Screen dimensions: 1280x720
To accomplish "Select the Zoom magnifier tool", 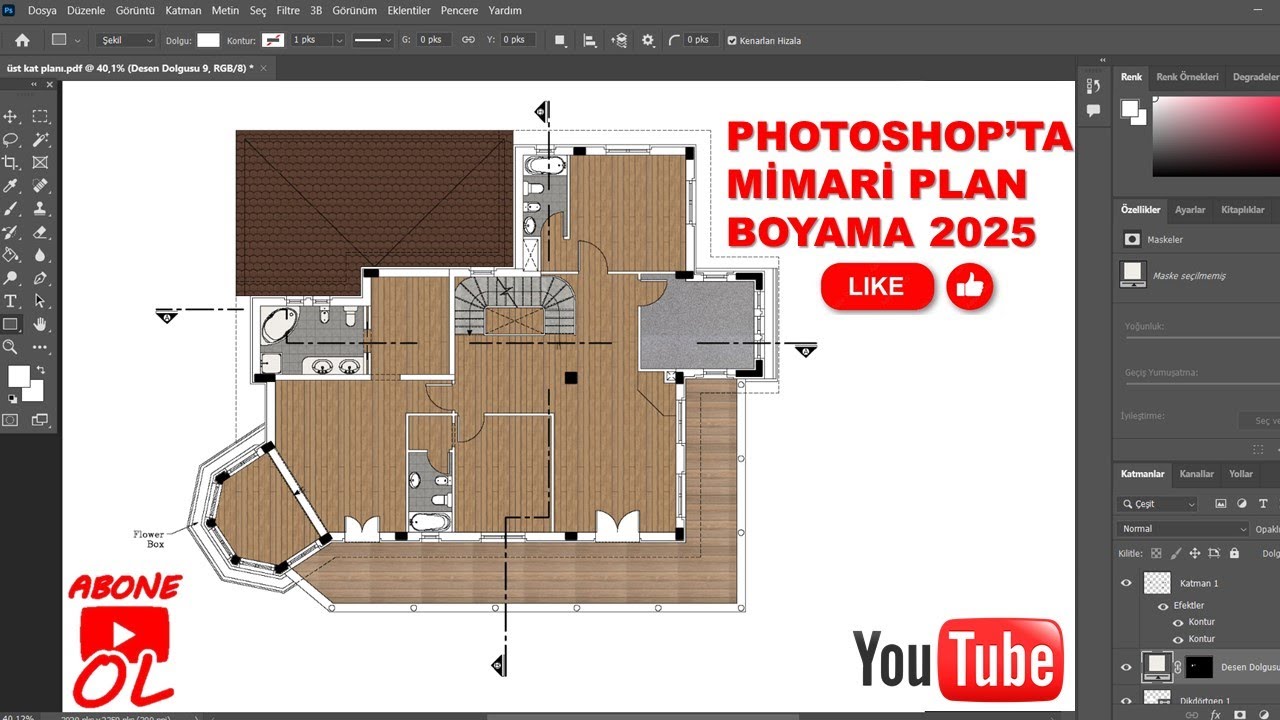I will (11, 347).
